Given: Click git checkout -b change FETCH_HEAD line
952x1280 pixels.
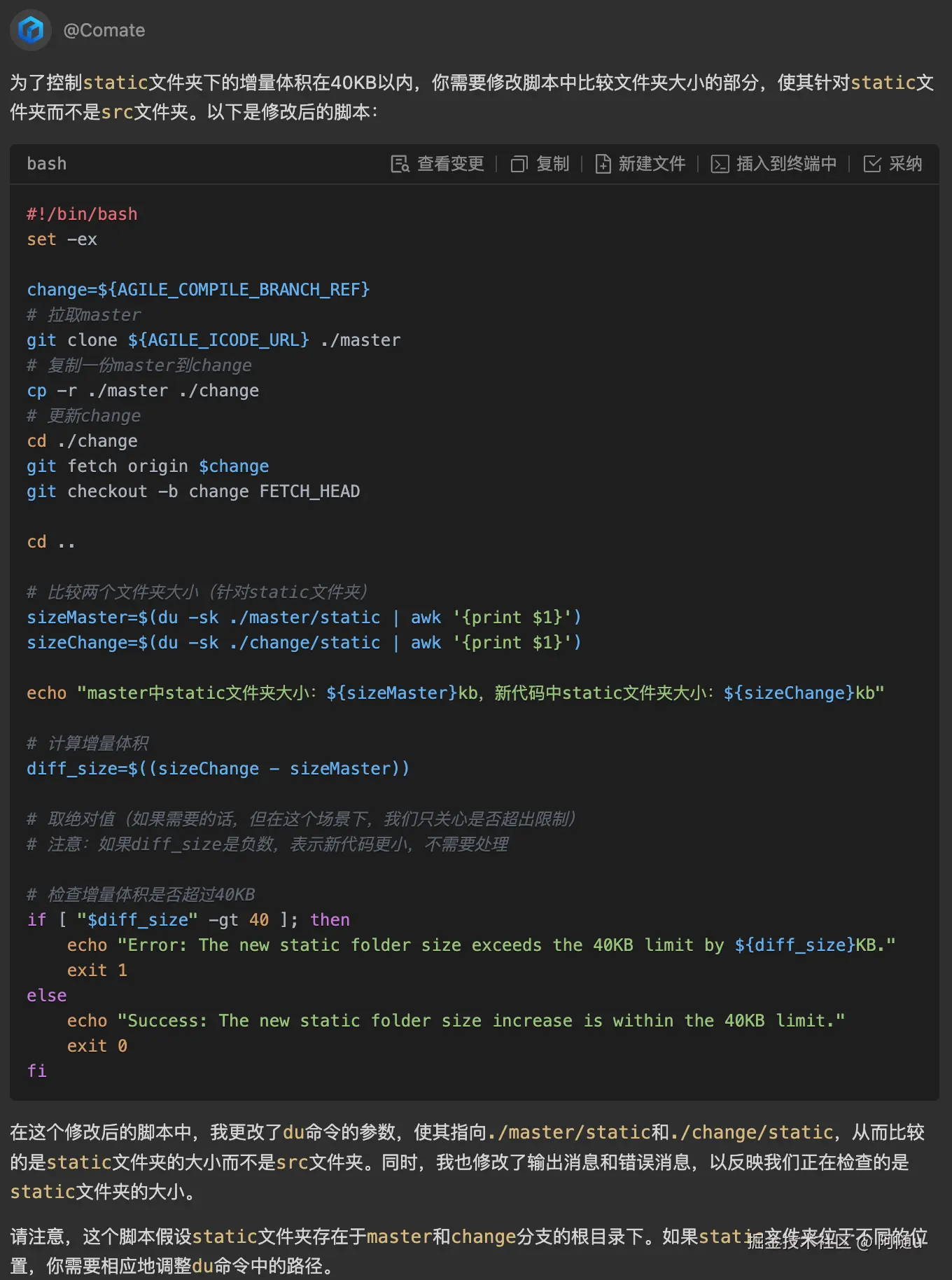Looking at the screenshot, I should pos(193,492).
